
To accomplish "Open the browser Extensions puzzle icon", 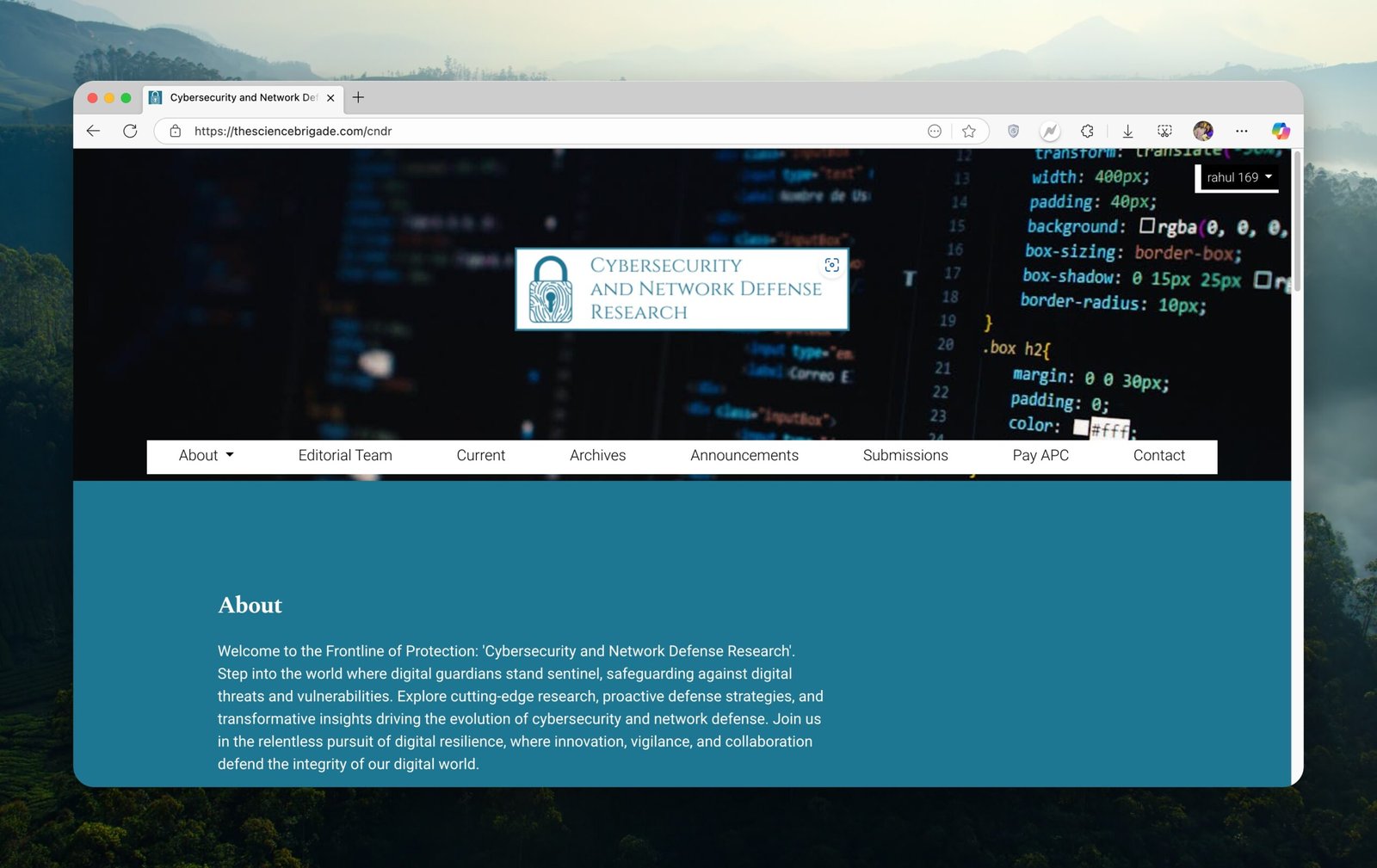I will (1087, 131).
